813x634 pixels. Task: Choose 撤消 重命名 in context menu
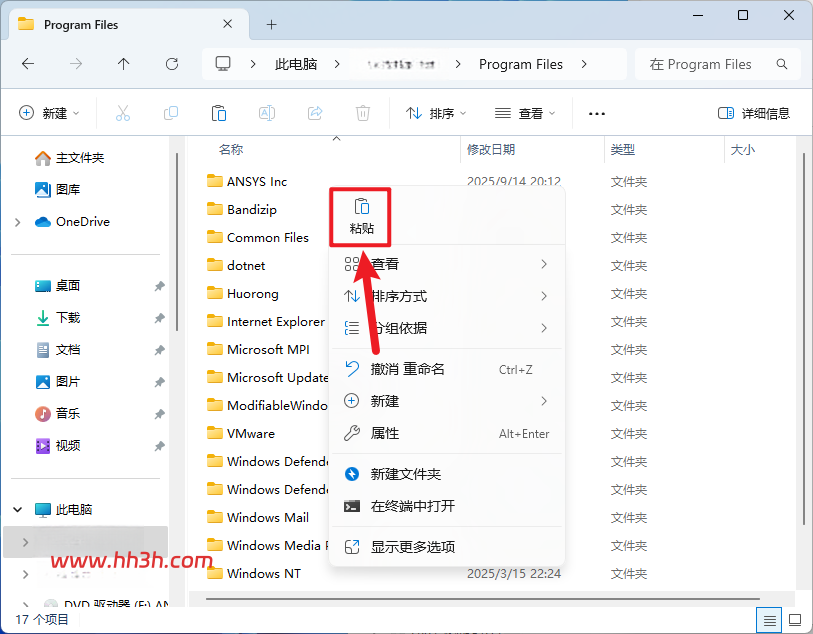(x=447, y=369)
